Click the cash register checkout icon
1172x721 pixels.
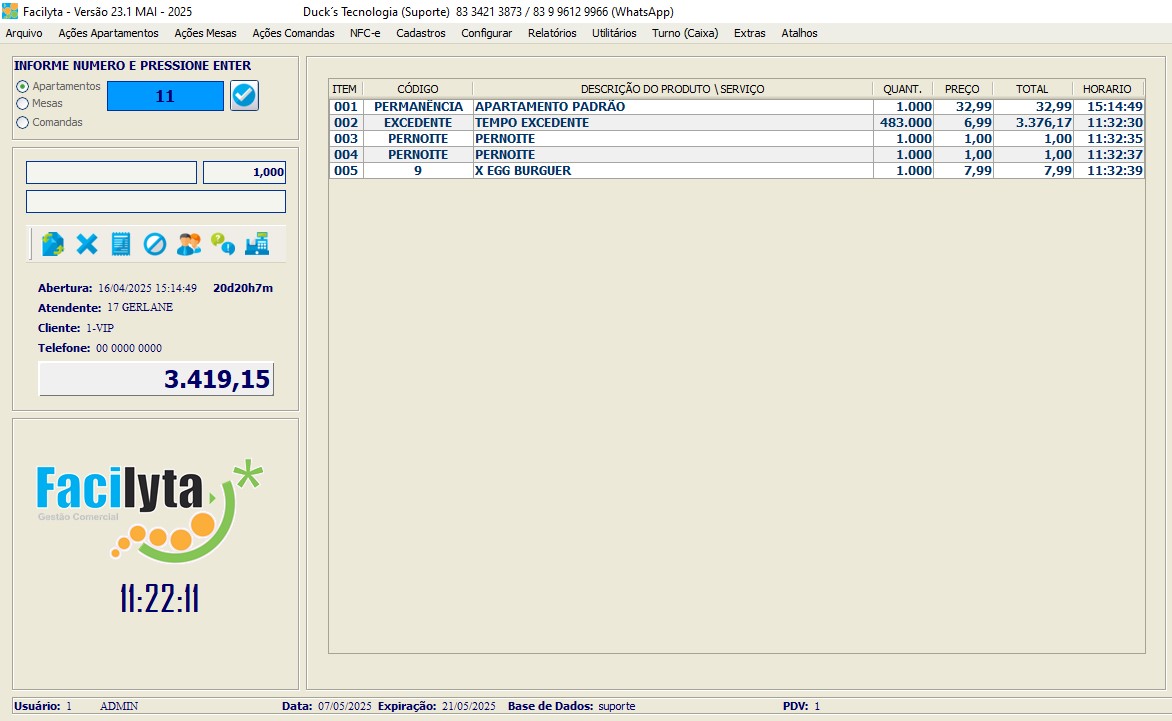click(x=256, y=244)
